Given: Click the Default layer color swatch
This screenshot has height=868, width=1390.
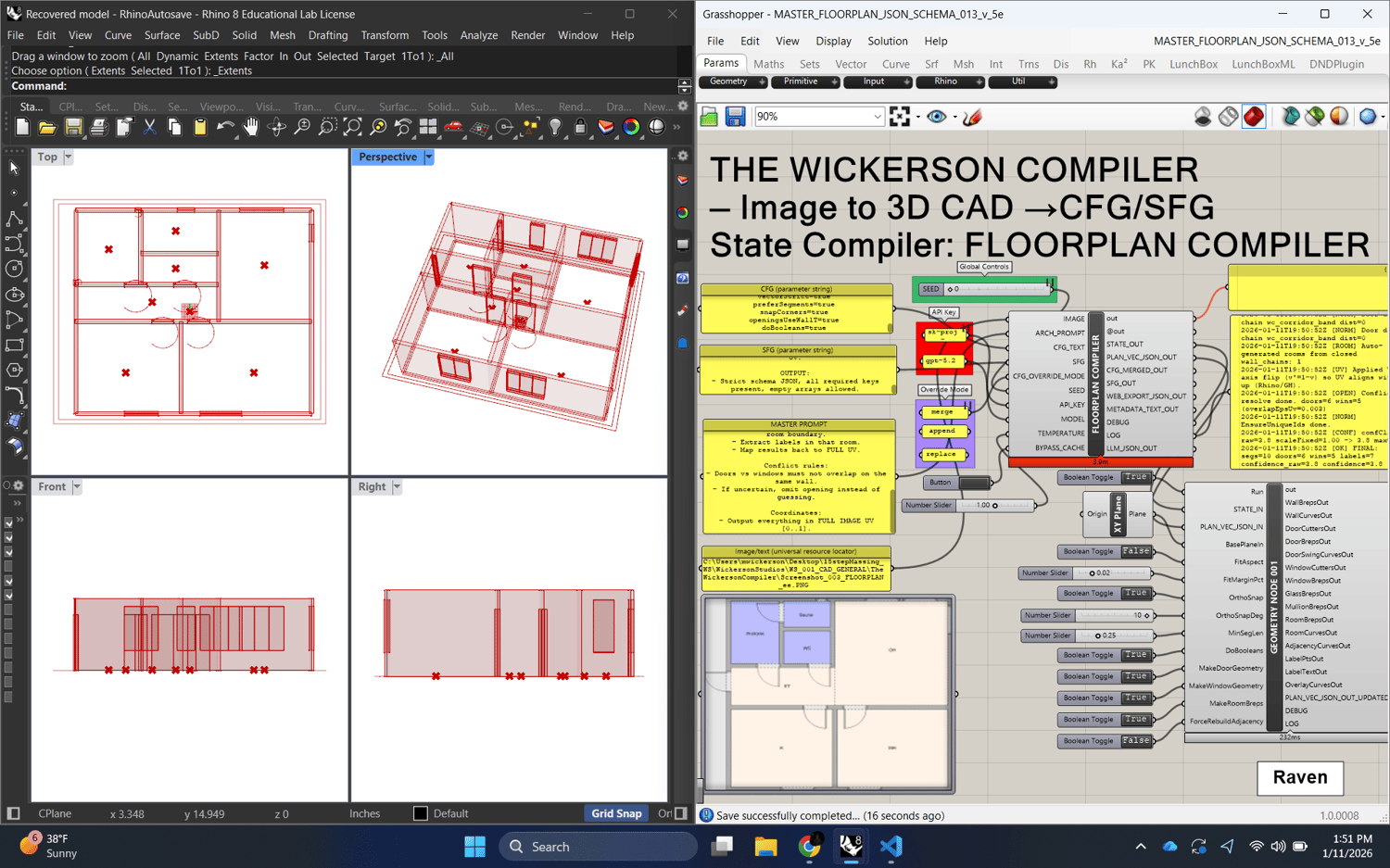Looking at the screenshot, I should coord(420,813).
